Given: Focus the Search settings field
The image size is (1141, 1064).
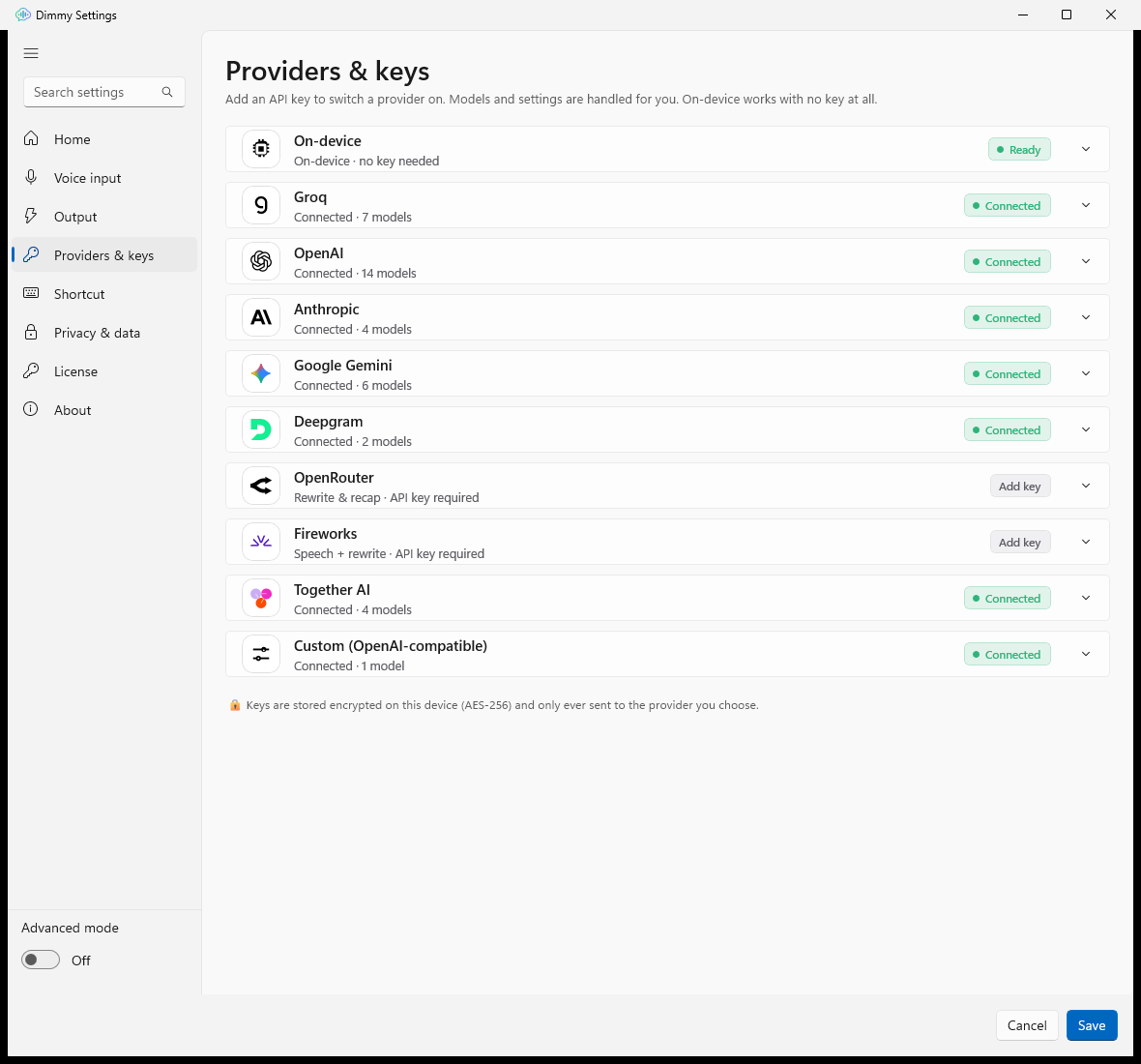Looking at the screenshot, I should tap(104, 92).
